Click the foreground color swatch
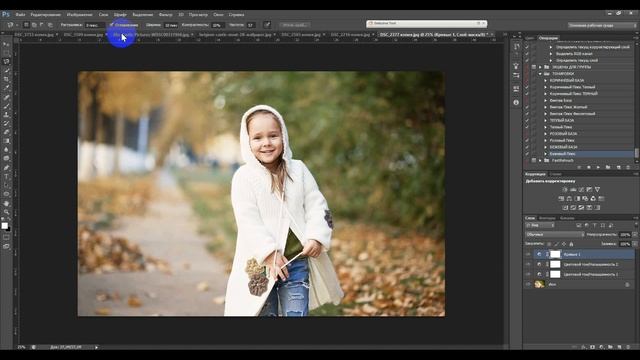 4,225
